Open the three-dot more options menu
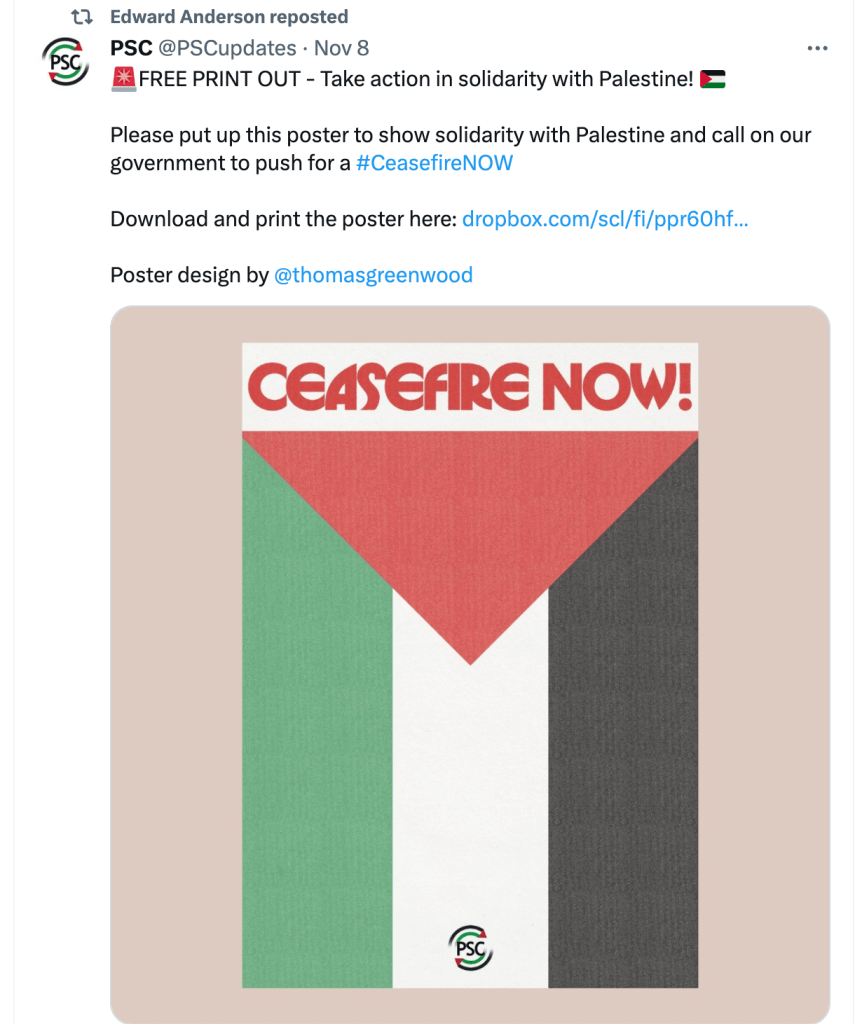855x1024 pixels. coord(817,48)
